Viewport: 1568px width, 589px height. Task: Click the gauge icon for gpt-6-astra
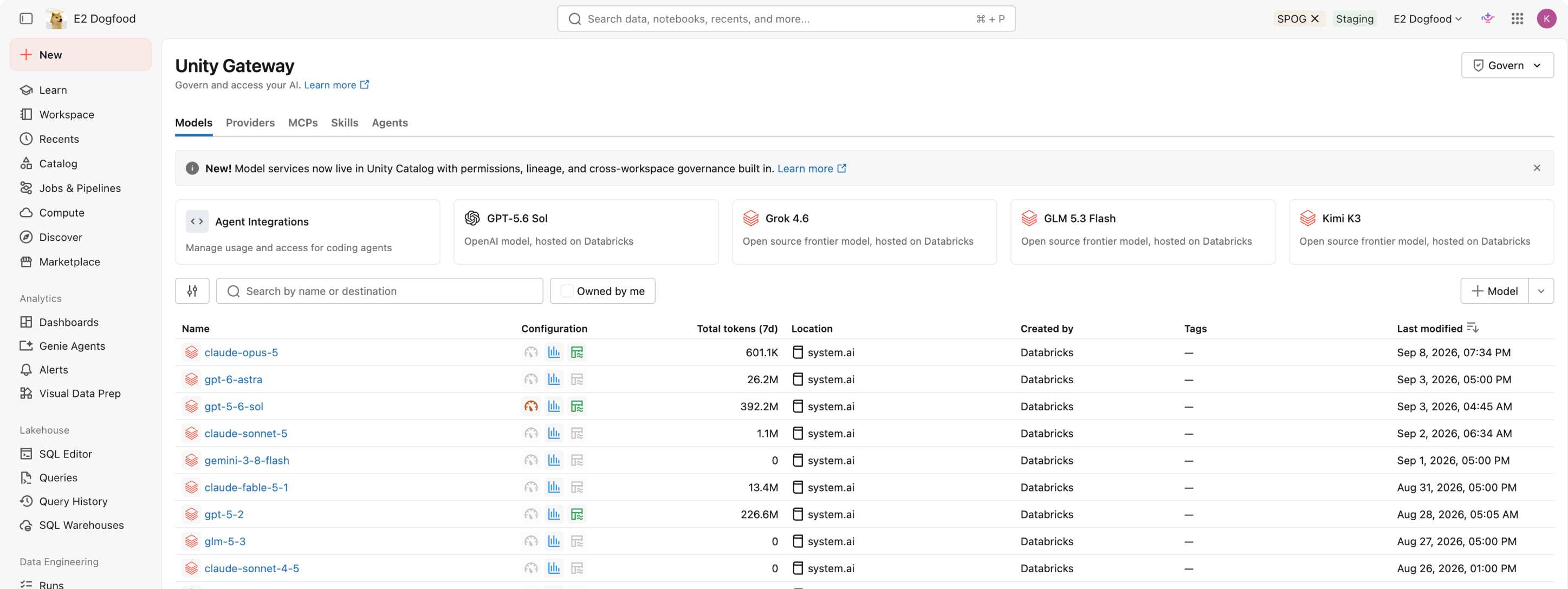point(531,379)
